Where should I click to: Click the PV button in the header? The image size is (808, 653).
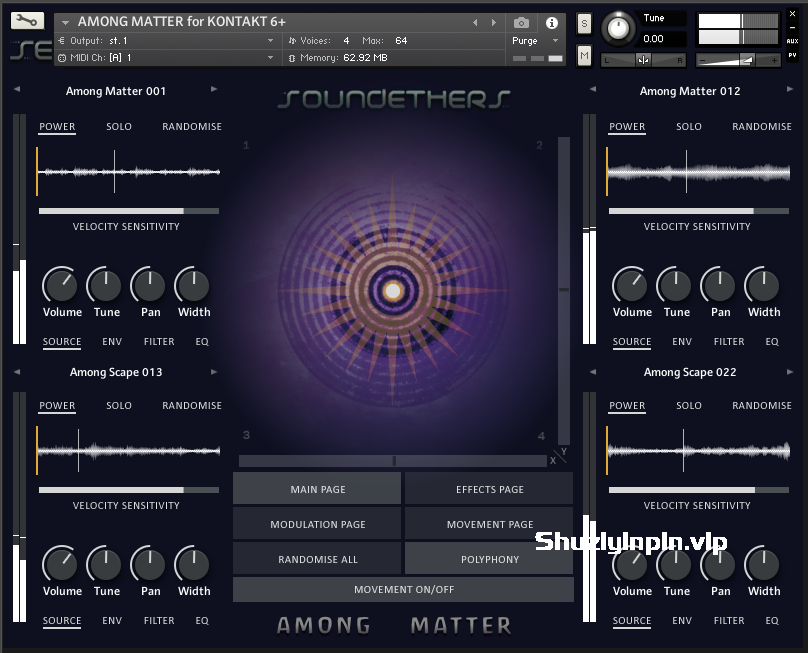(792, 55)
